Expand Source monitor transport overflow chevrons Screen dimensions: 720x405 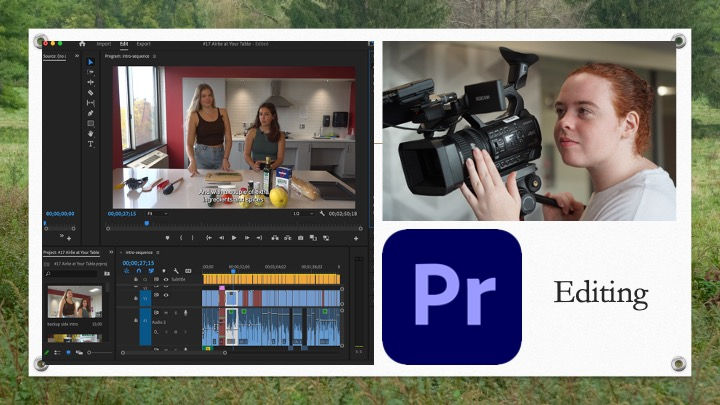pos(62,236)
